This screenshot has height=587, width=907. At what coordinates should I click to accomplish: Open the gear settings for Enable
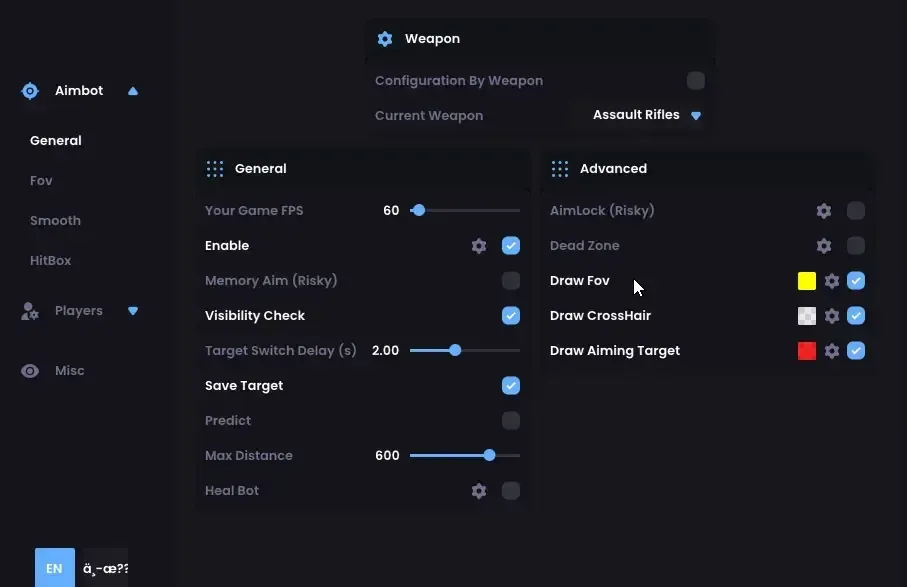point(479,246)
